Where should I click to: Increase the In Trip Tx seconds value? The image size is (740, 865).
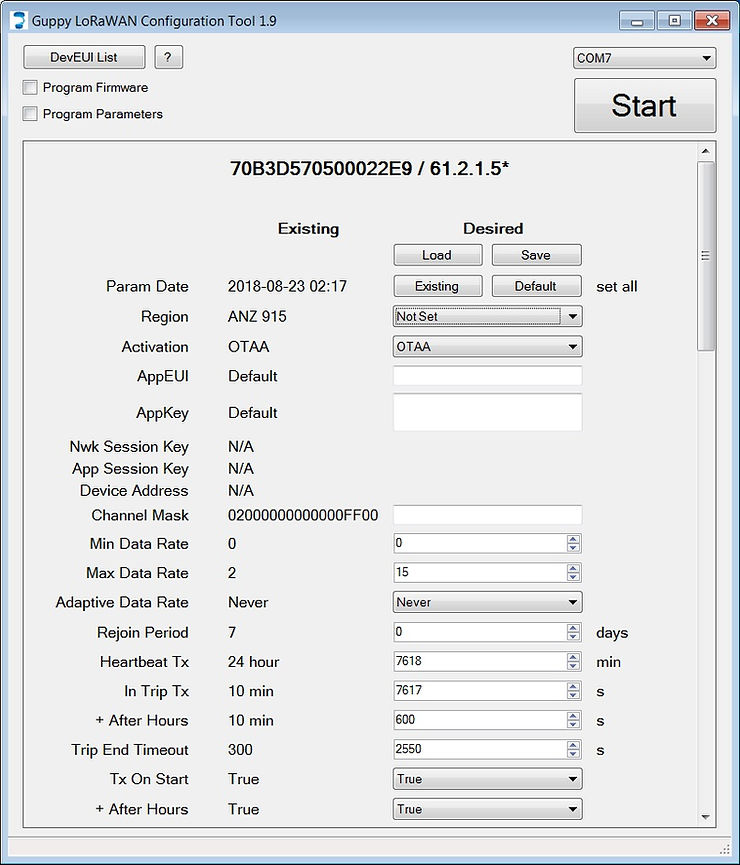[x=573, y=686]
